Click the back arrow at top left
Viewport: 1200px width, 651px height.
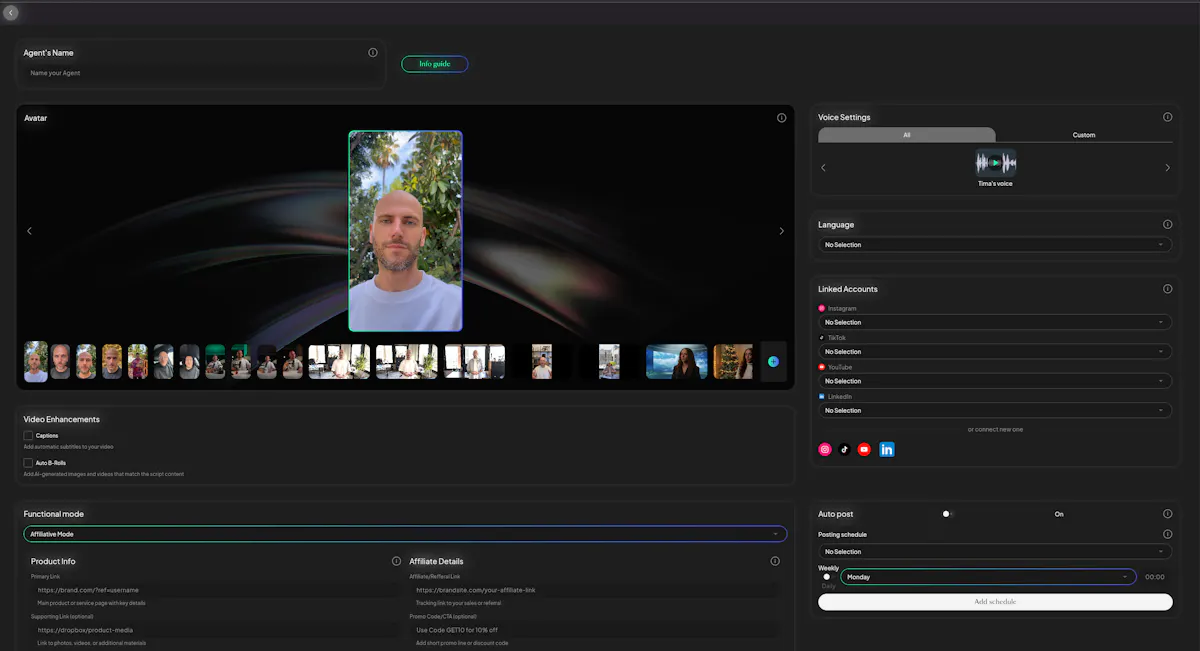(x=11, y=13)
